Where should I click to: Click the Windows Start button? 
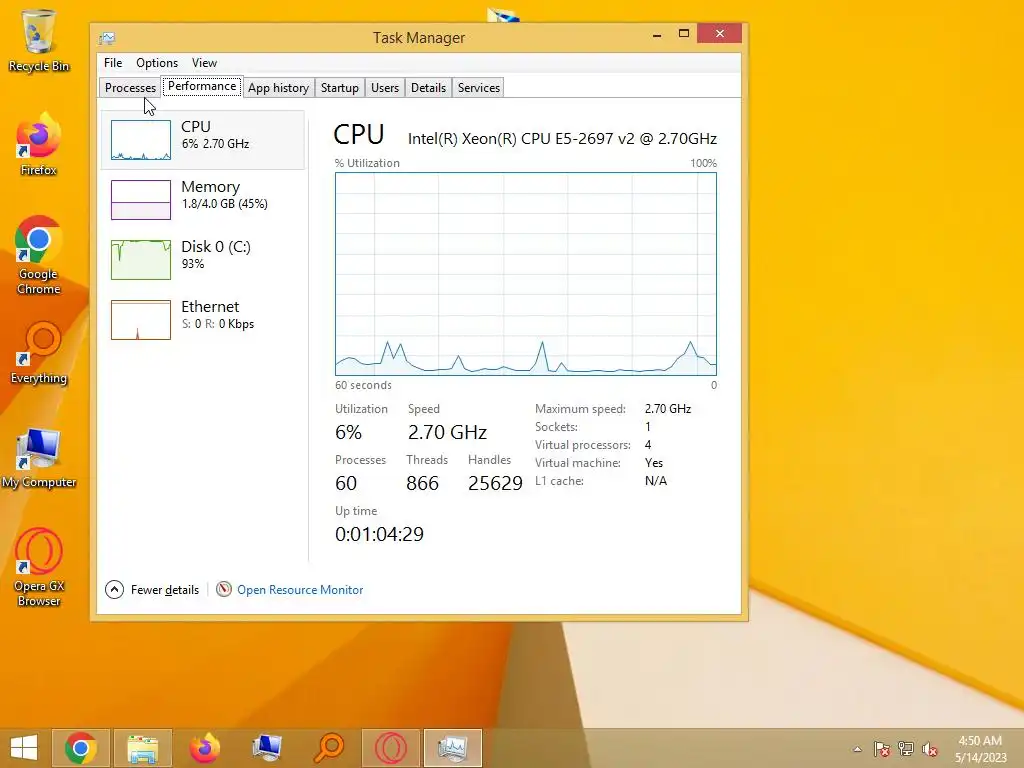[x=24, y=748]
